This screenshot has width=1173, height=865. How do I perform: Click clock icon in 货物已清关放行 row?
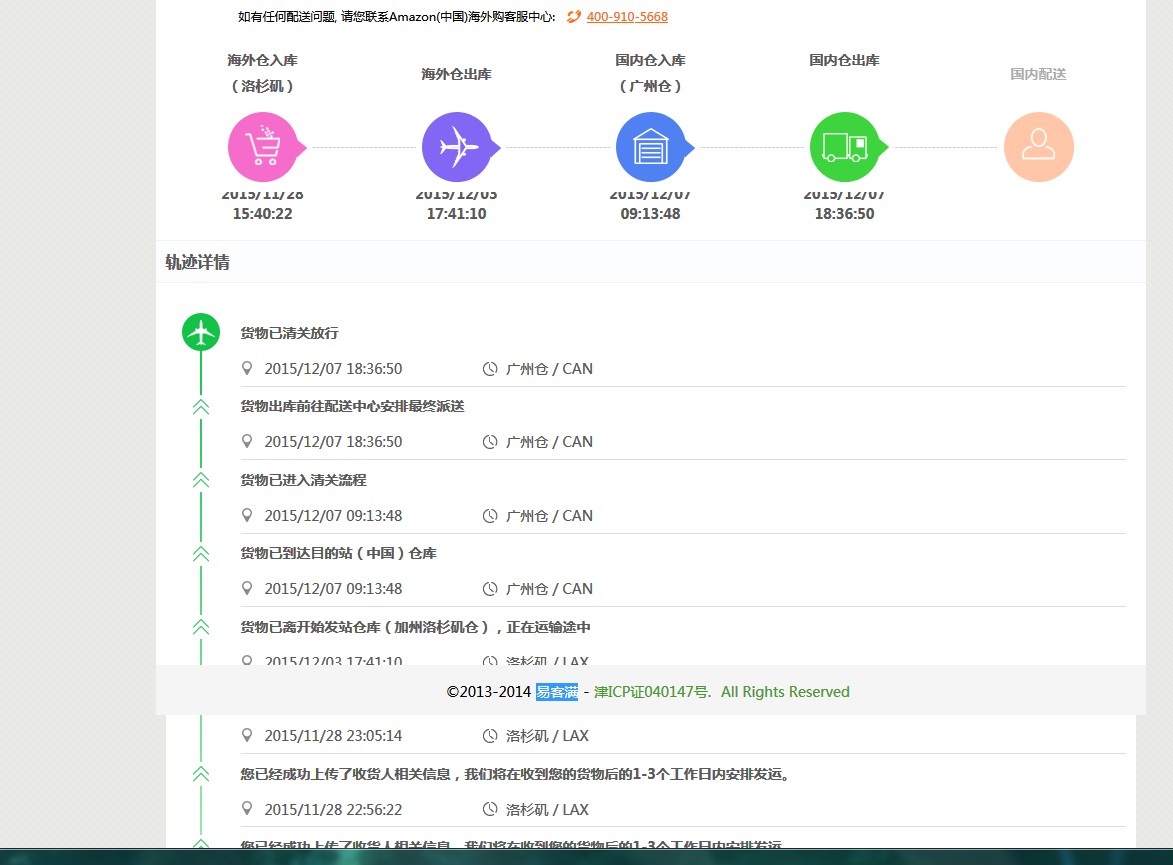(490, 369)
